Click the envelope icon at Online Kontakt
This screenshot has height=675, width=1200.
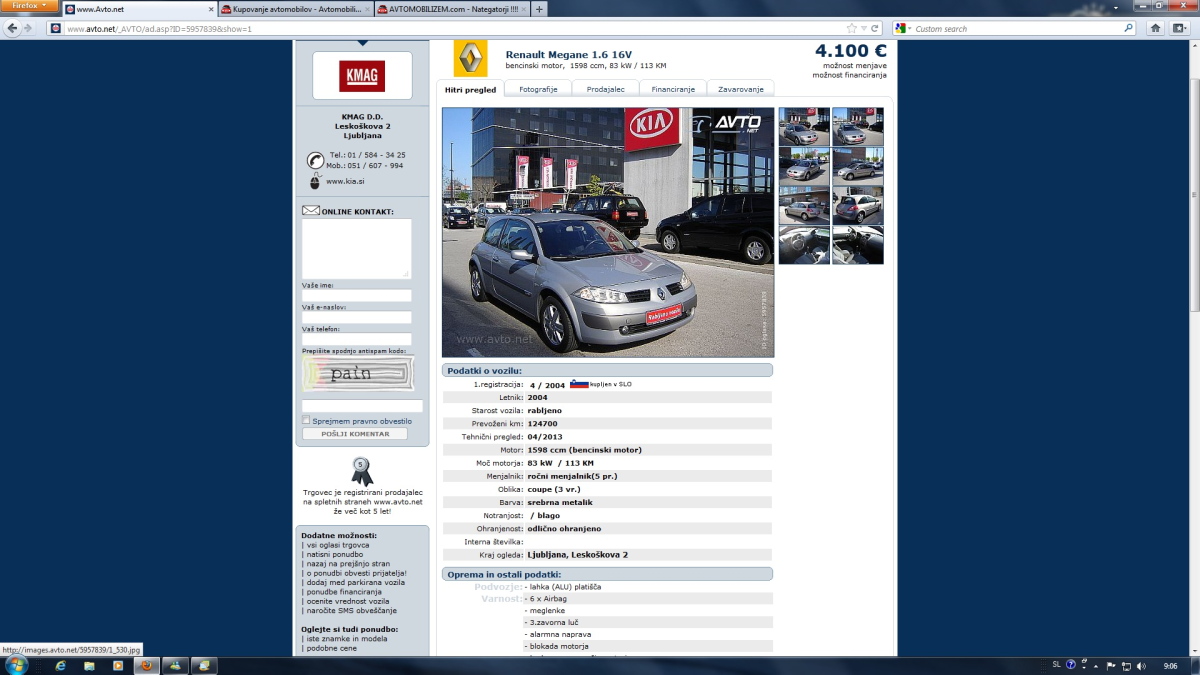[x=311, y=211]
